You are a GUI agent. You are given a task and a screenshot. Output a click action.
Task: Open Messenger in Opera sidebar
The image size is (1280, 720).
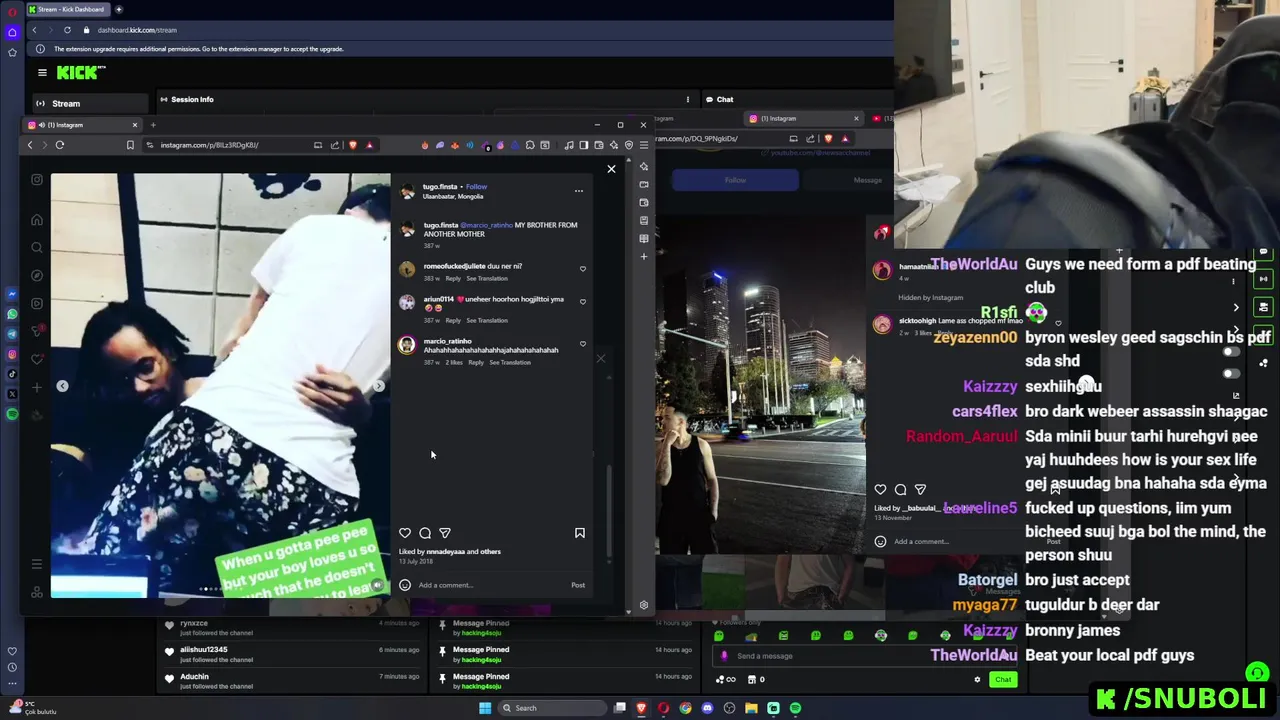pyautogui.click(x=12, y=294)
